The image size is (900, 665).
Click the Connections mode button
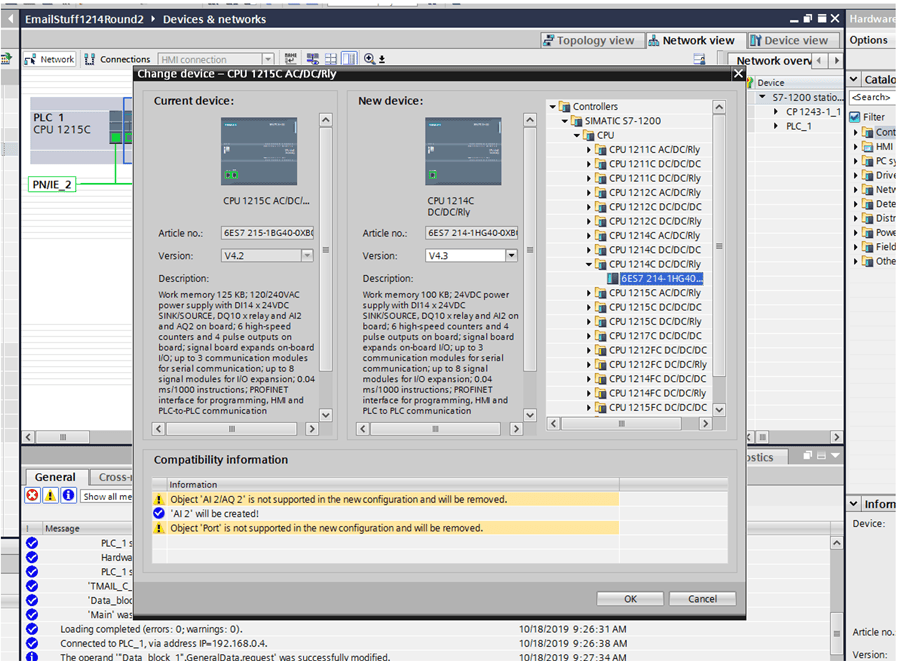117,59
